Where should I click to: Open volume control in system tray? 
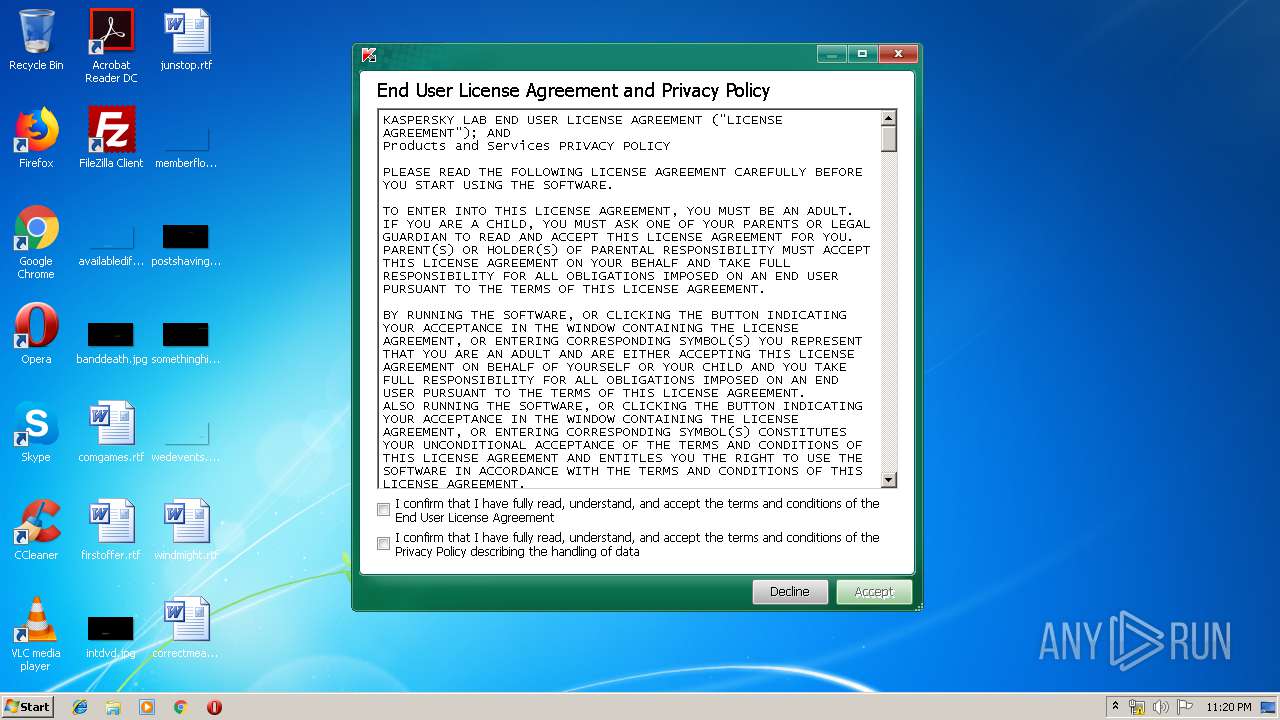tap(1161, 707)
